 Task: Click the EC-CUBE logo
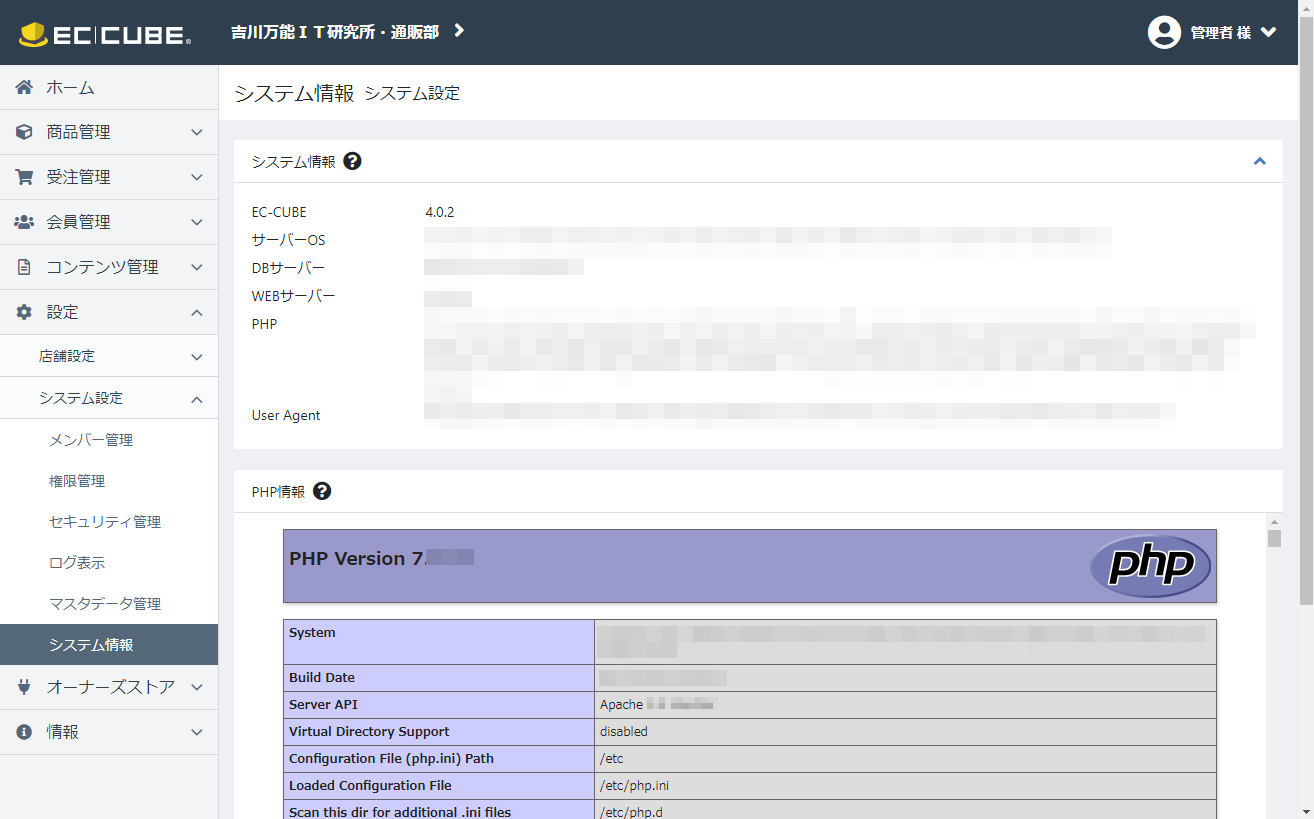[x=105, y=34]
